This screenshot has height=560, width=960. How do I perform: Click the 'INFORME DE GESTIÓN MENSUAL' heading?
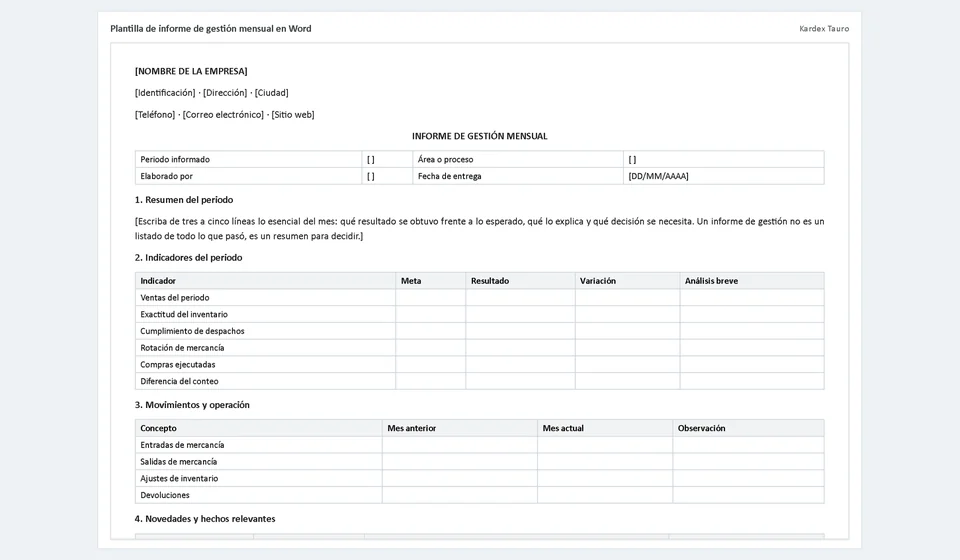click(479, 136)
